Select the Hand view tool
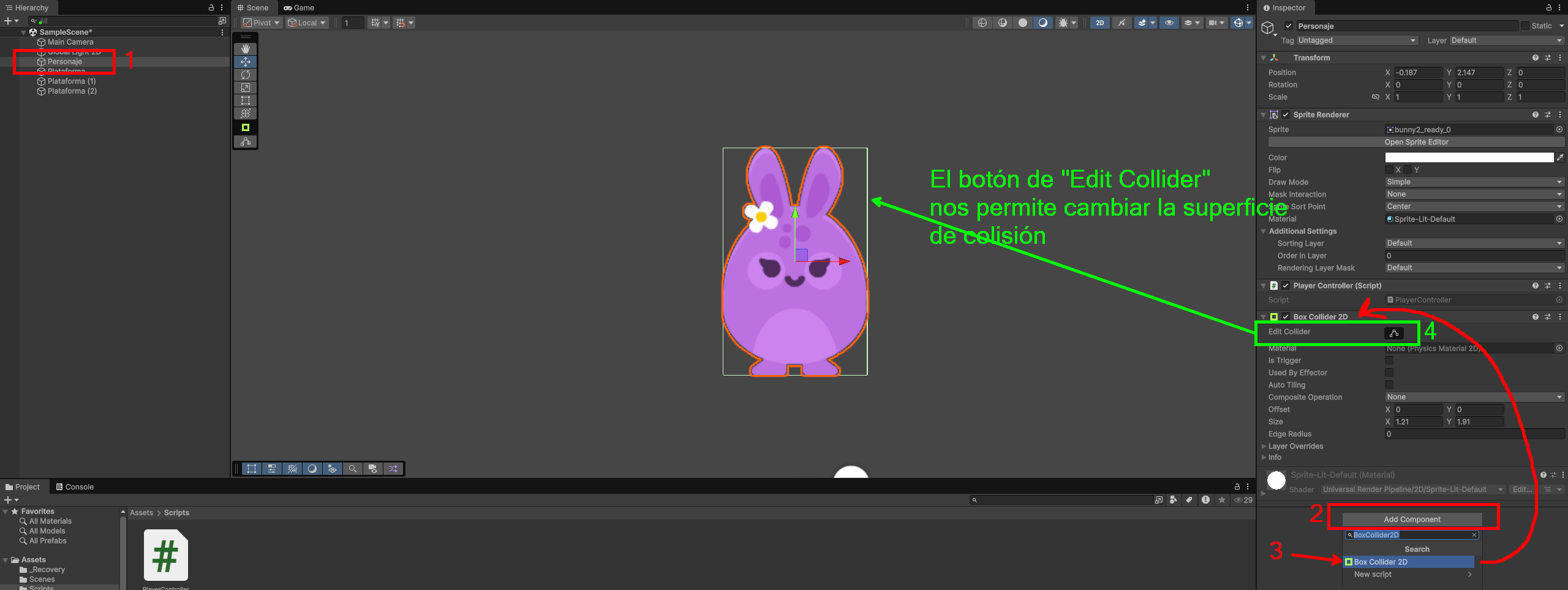The width and height of the screenshot is (1568, 590). pyautogui.click(x=246, y=48)
